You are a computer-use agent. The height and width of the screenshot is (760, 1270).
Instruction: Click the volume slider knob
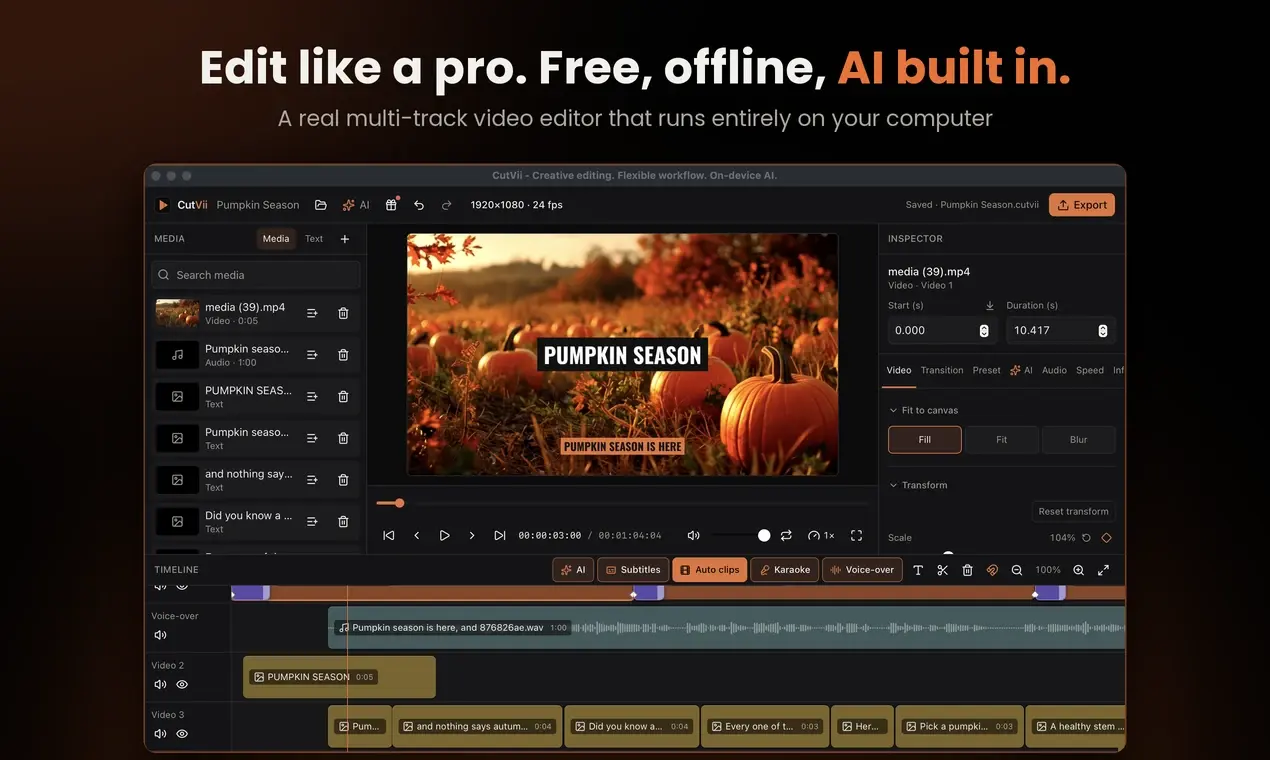[764, 536]
